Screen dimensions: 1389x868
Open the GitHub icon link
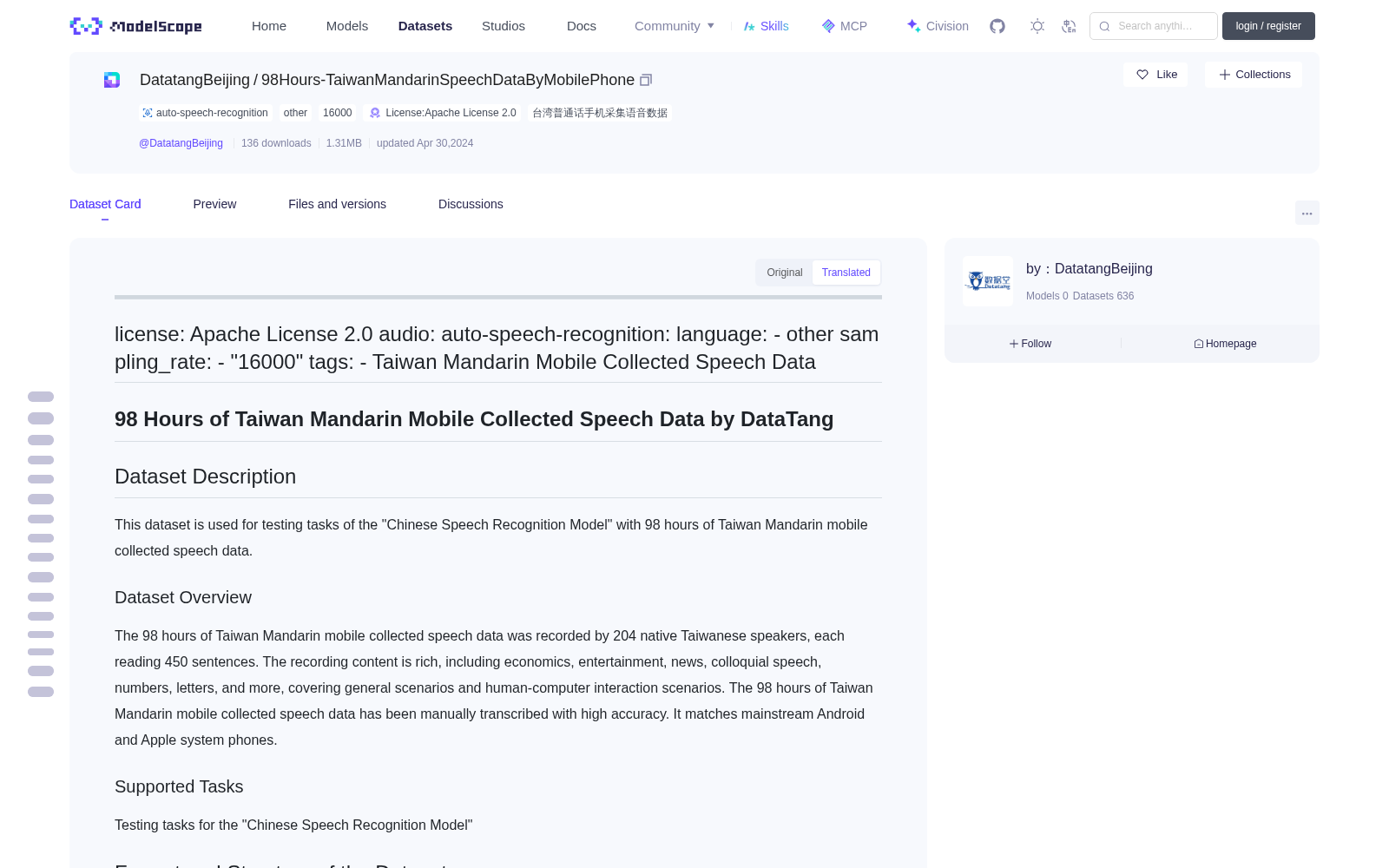click(x=997, y=26)
